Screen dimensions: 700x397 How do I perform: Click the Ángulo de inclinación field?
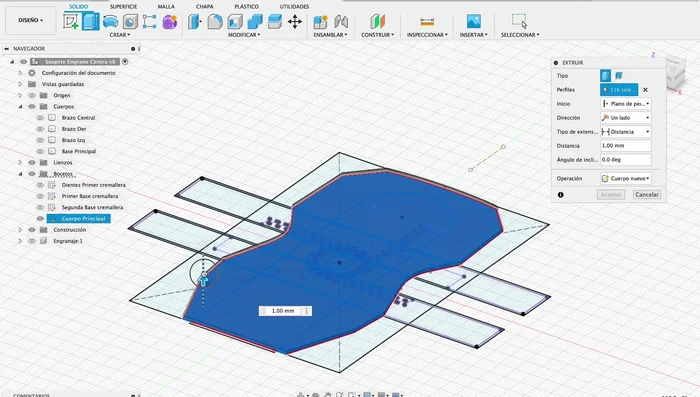click(625, 159)
